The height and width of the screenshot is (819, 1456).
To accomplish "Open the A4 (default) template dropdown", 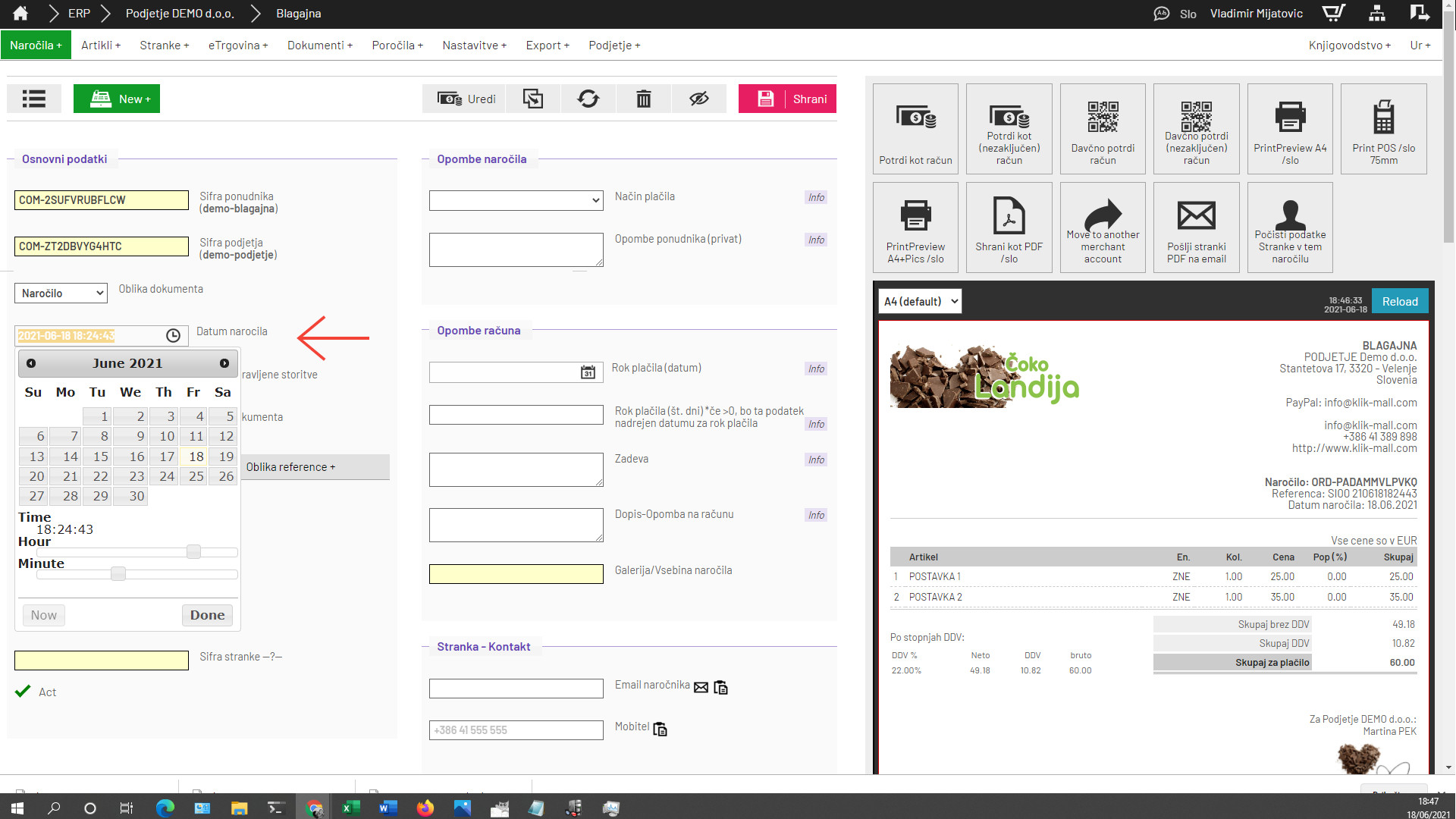I will [920, 302].
